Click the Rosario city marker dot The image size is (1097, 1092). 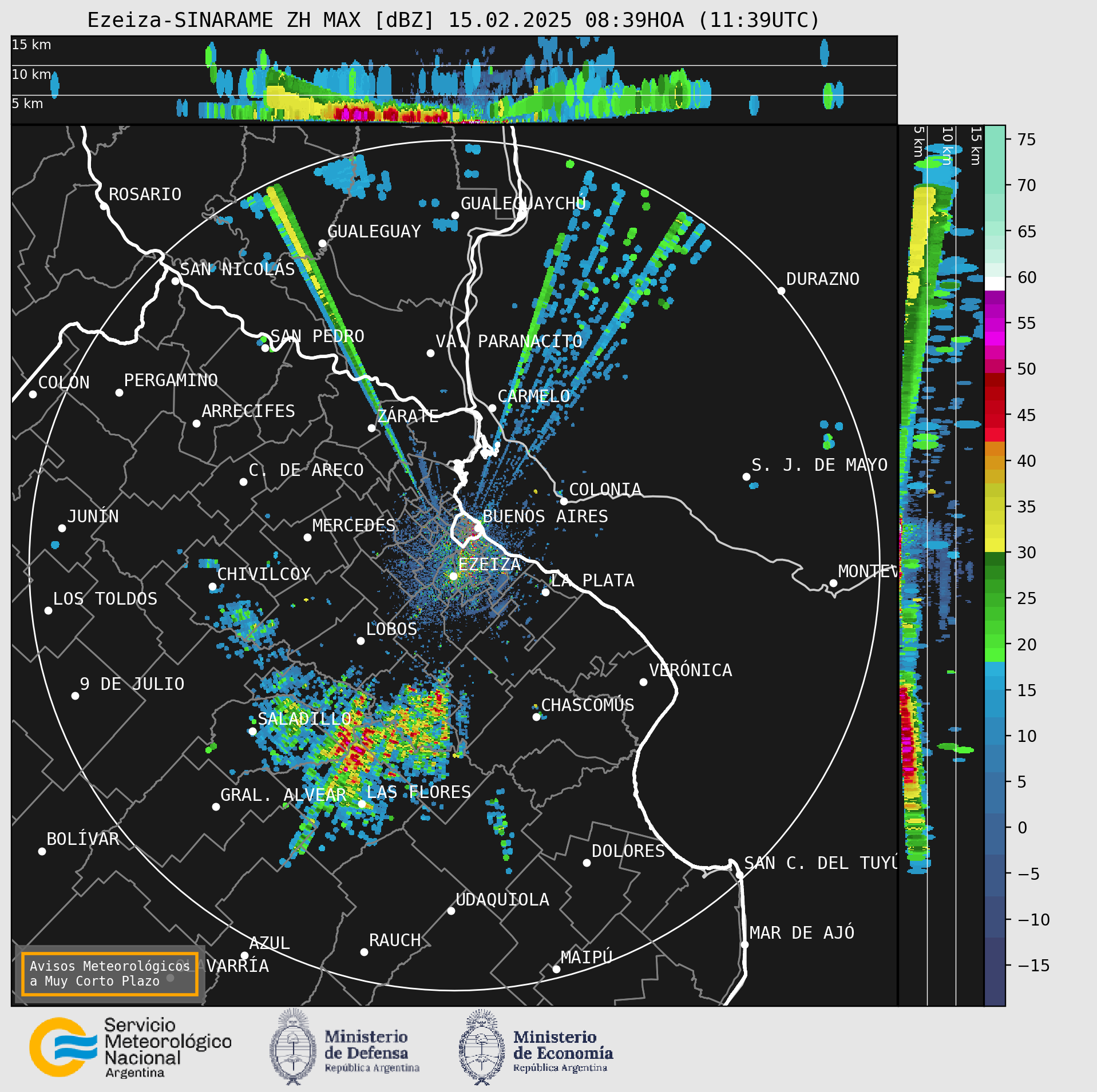[104, 206]
